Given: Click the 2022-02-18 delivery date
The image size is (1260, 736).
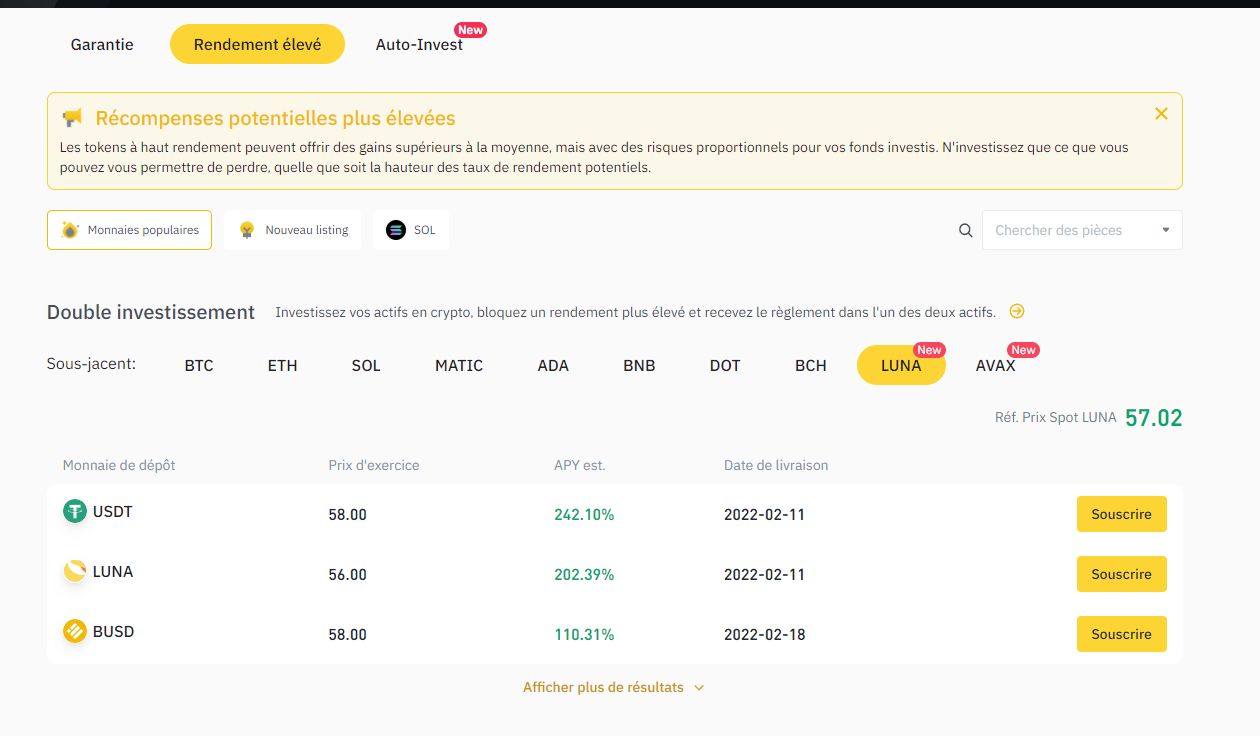Looking at the screenshot, I should (x=765, y=635).
